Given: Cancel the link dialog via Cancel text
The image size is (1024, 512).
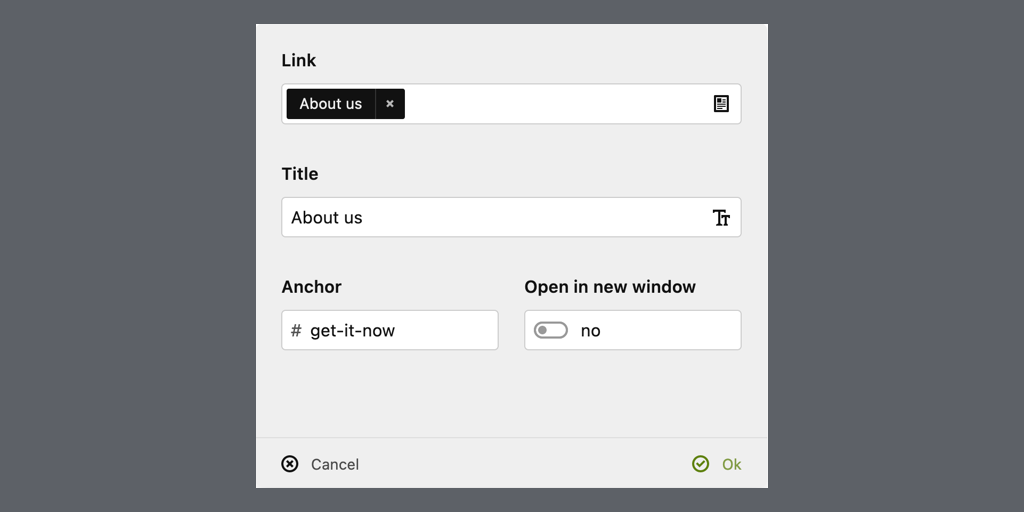Looking at the screenshot, I should [x=335, y=464].
